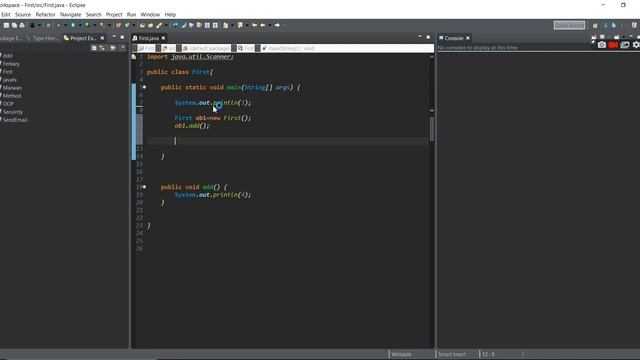Viewport: 640px width, 360px height.
Task: Click the Search flashlight toolbar icon
Action: pos(159,25)
